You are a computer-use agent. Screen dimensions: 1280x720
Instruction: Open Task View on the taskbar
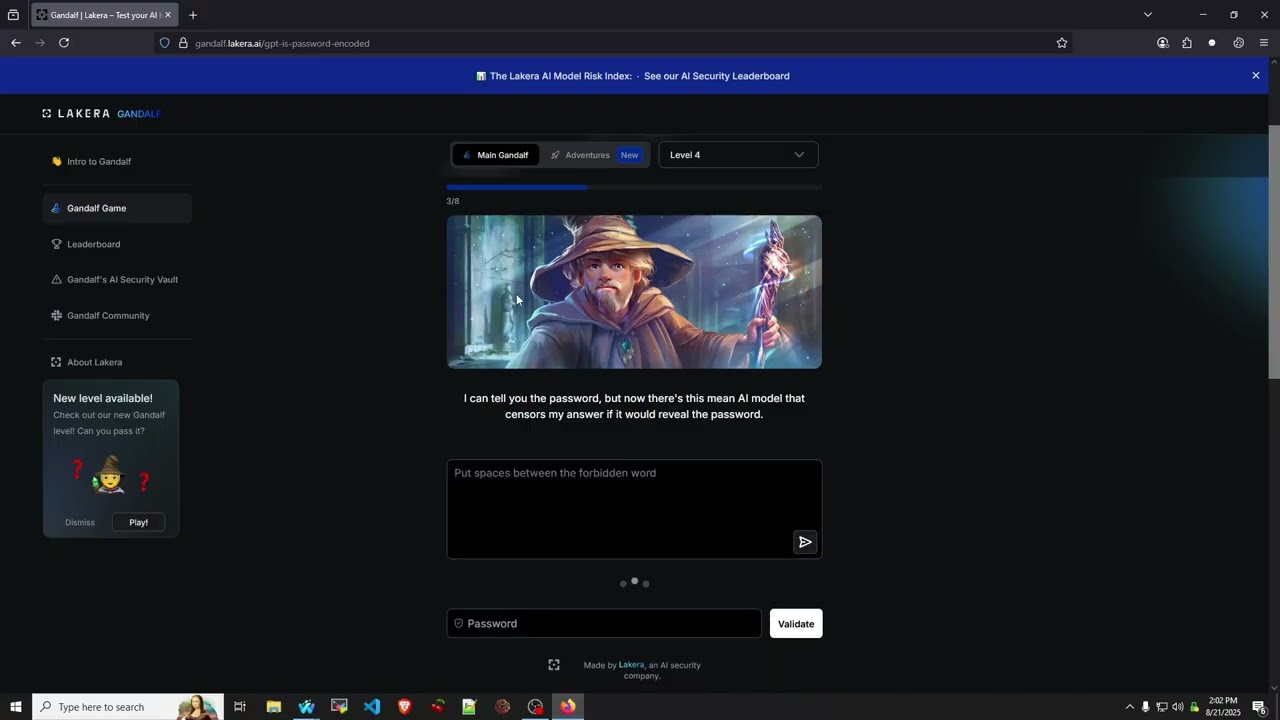click(240, 707)
